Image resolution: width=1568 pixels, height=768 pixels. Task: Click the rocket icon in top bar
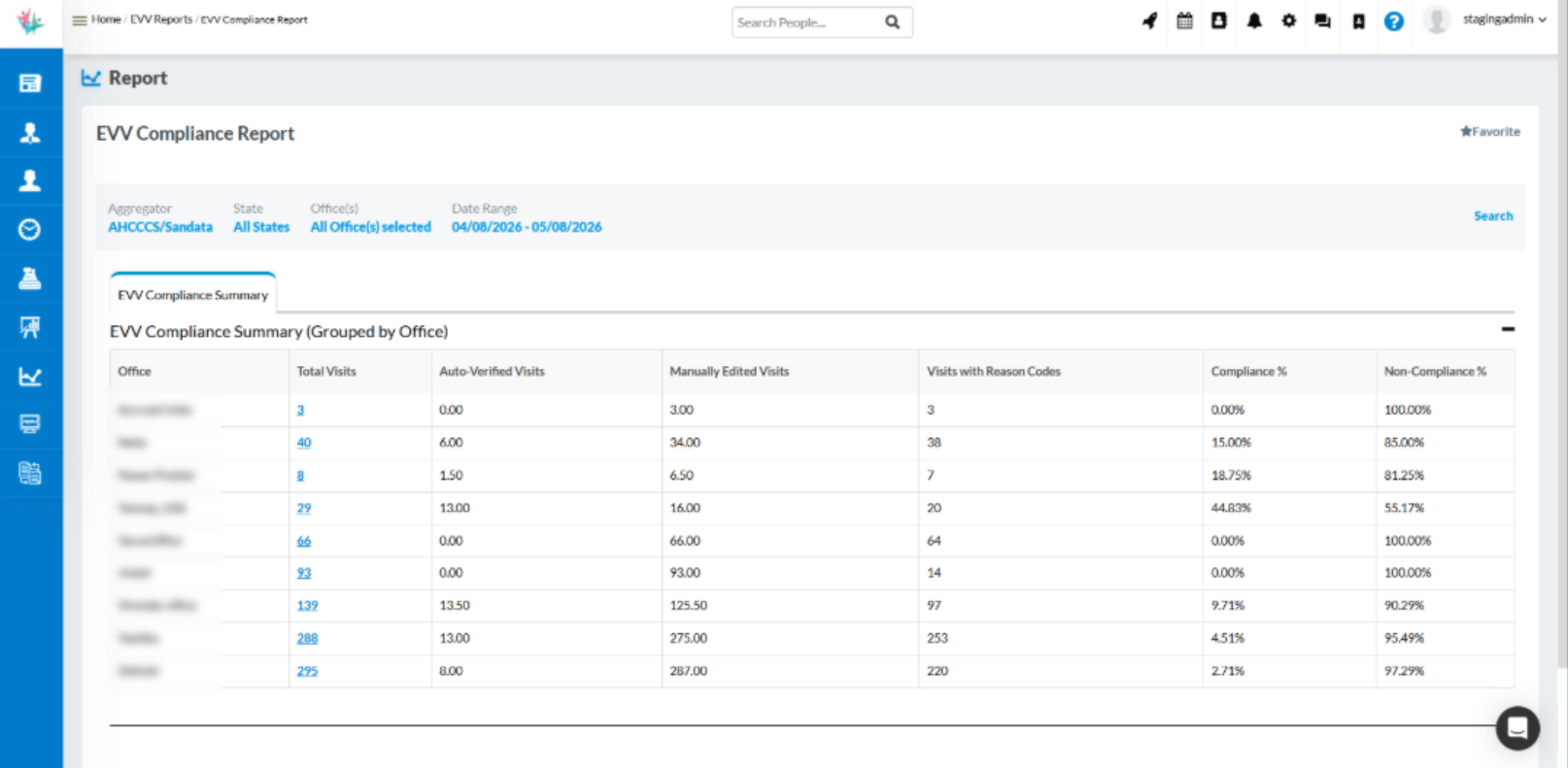(x=1150, y=20)
